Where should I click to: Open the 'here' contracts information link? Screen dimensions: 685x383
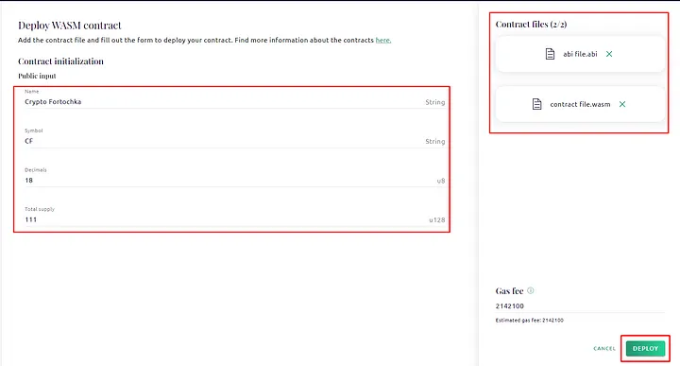click(x=383, y=40)
